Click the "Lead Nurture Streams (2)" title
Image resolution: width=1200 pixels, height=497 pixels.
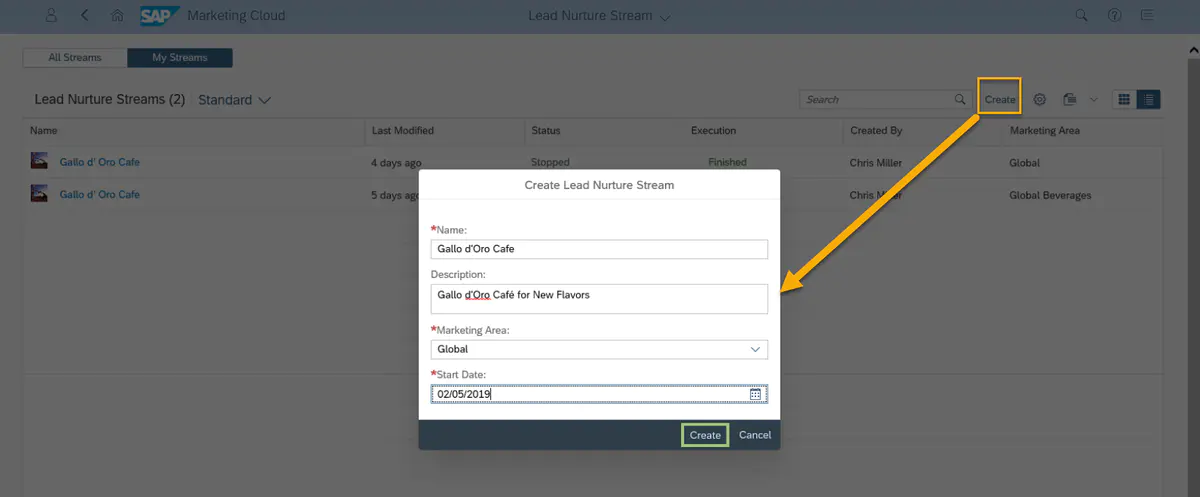pos(110,100)
